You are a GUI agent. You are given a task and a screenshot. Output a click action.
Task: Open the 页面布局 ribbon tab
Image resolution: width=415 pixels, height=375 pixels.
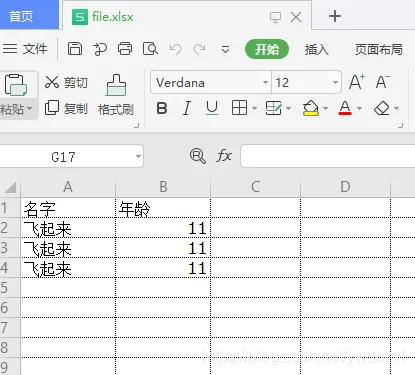[379, 49]
